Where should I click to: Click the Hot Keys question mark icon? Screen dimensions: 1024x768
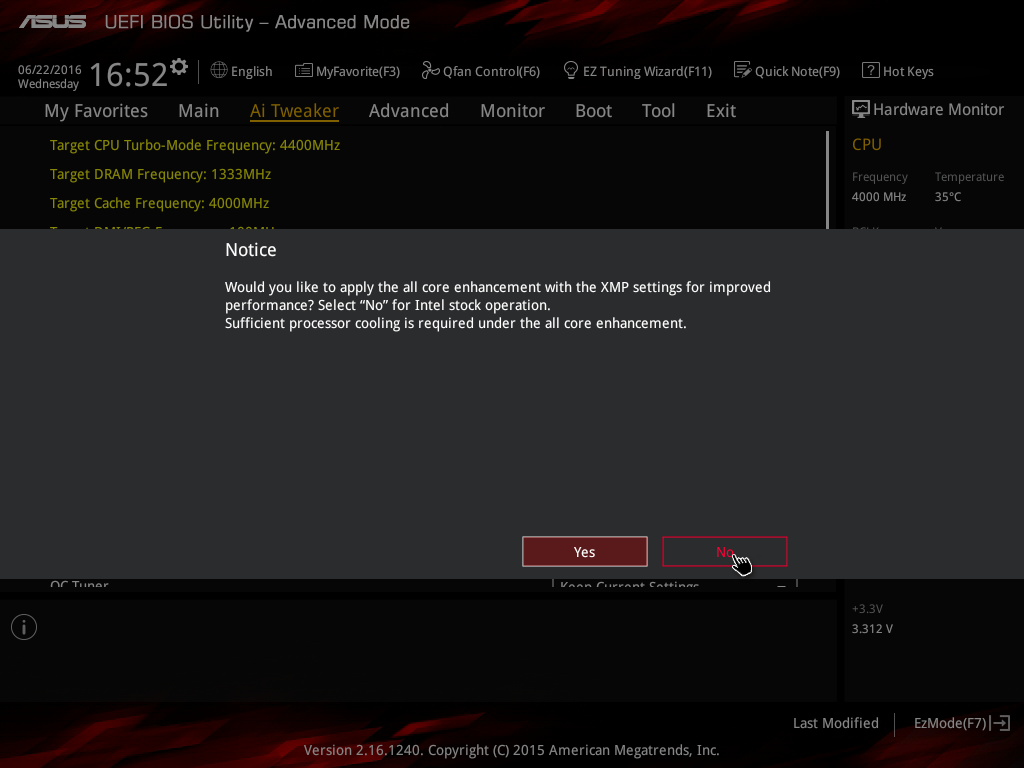click(871, 70)
